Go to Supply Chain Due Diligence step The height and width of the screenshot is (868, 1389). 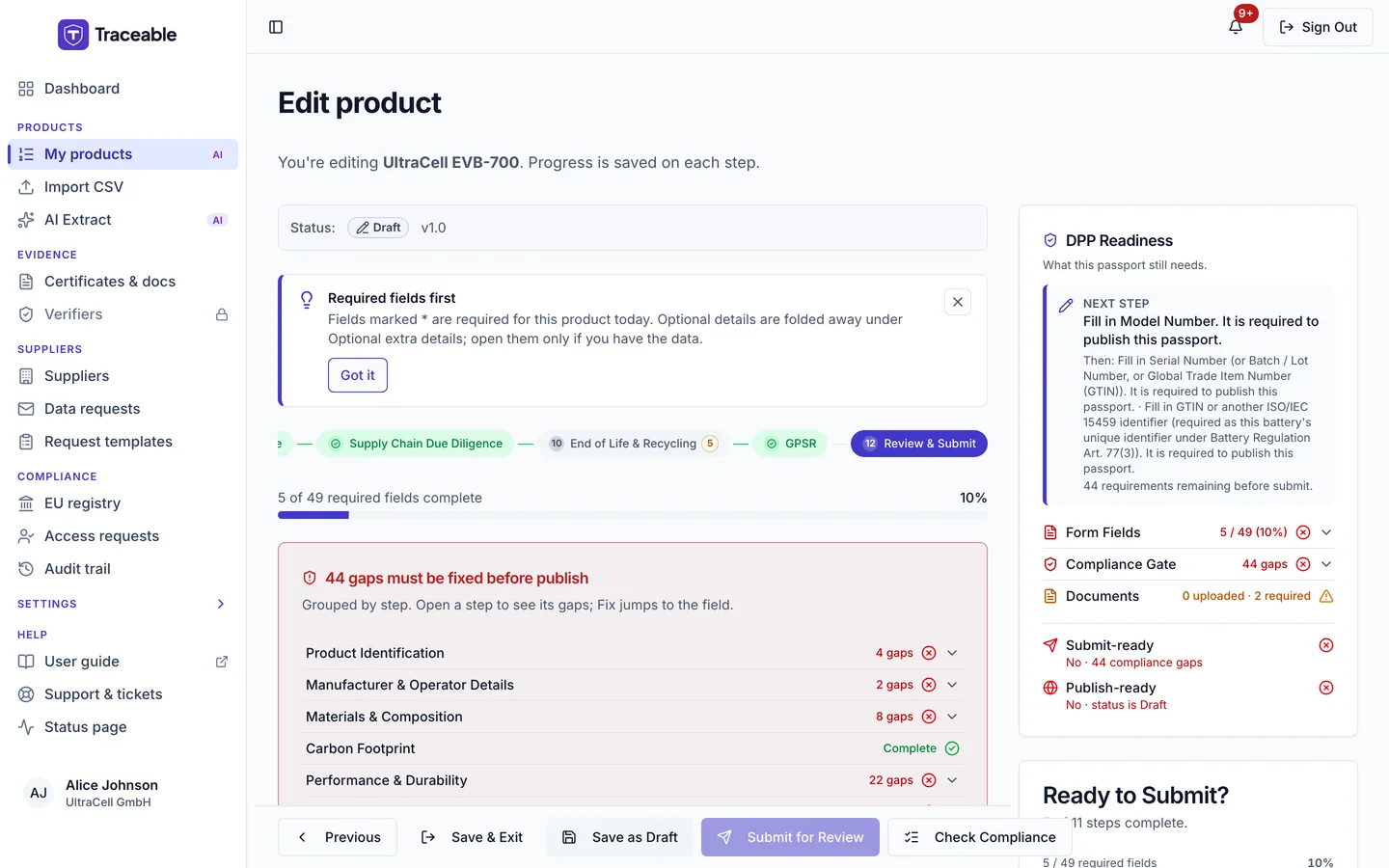[416, 444]
